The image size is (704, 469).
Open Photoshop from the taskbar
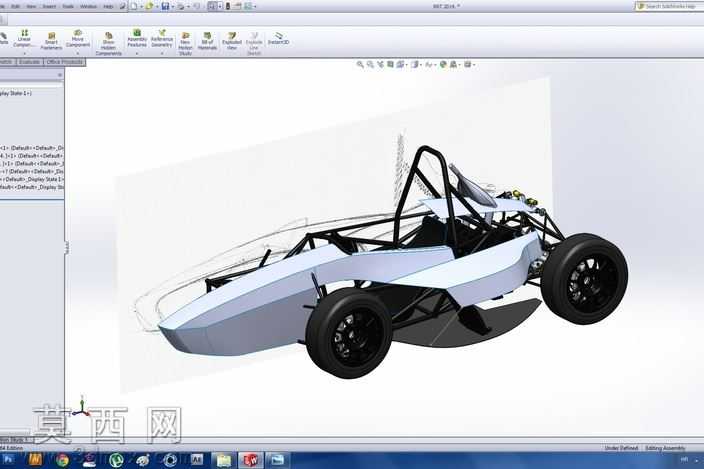(x=8, y=460)
